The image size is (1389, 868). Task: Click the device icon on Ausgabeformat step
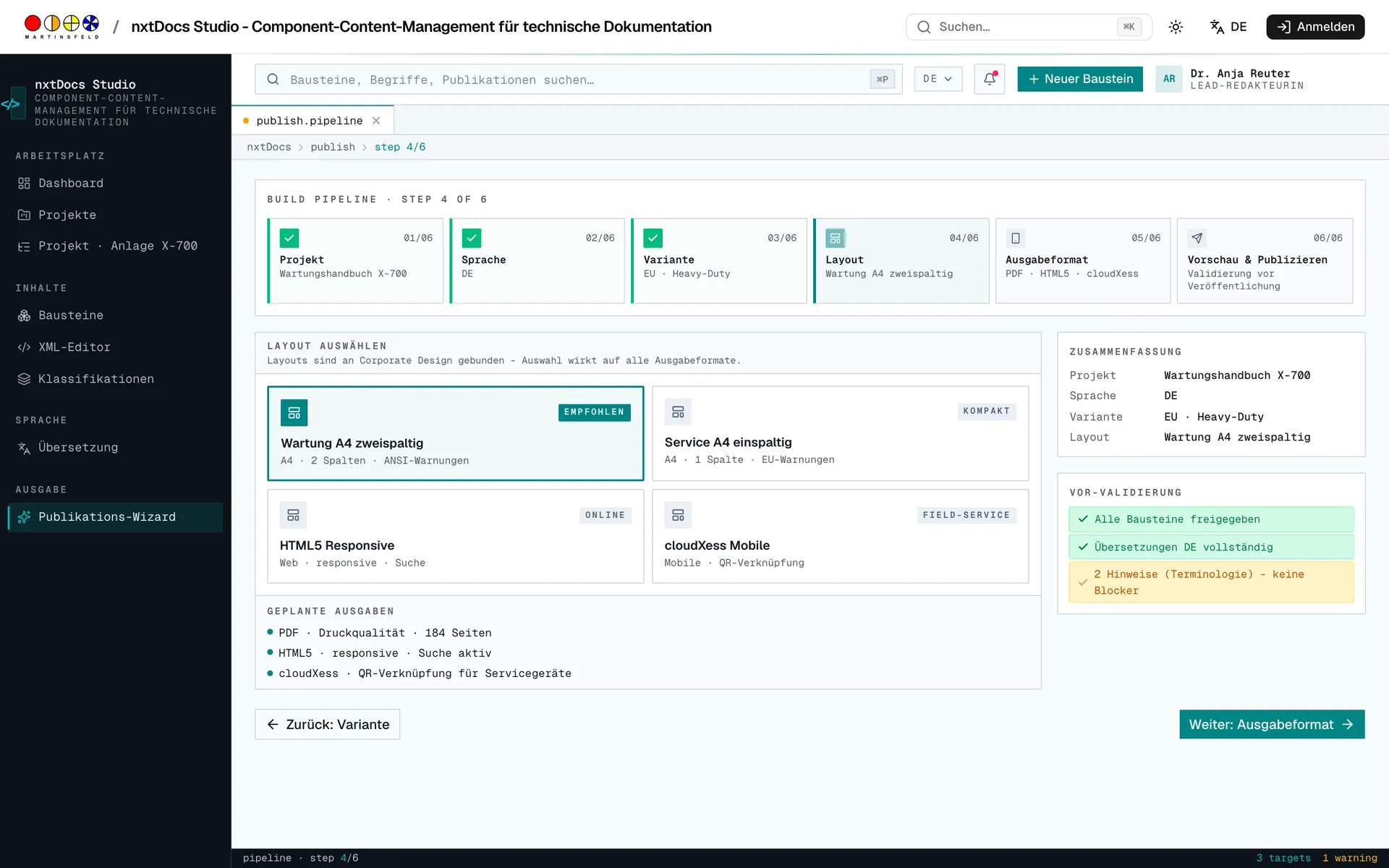pos(1016,238)
